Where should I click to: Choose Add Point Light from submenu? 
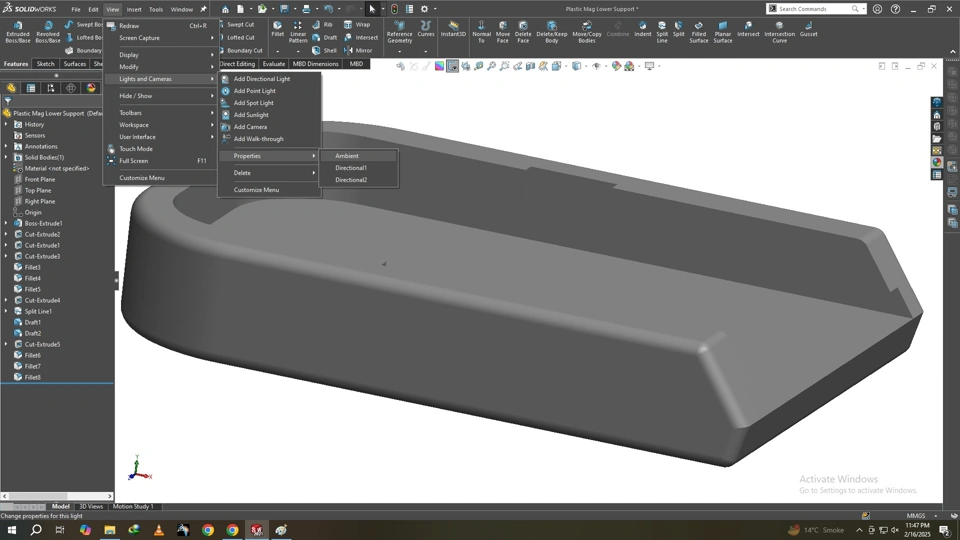(254, 91)
